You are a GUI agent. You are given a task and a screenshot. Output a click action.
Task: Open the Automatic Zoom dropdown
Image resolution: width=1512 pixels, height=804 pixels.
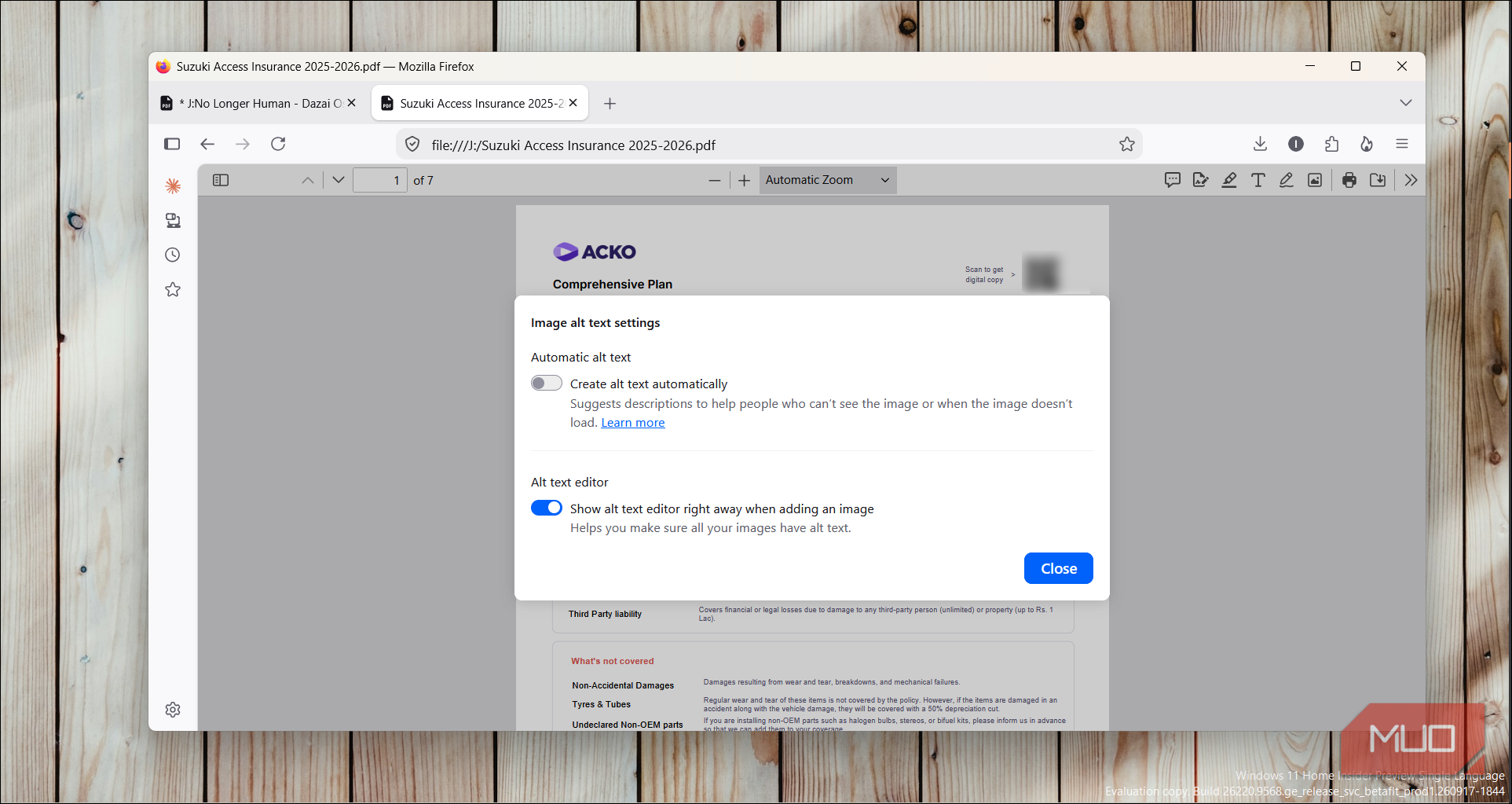[x=828, y=180]
